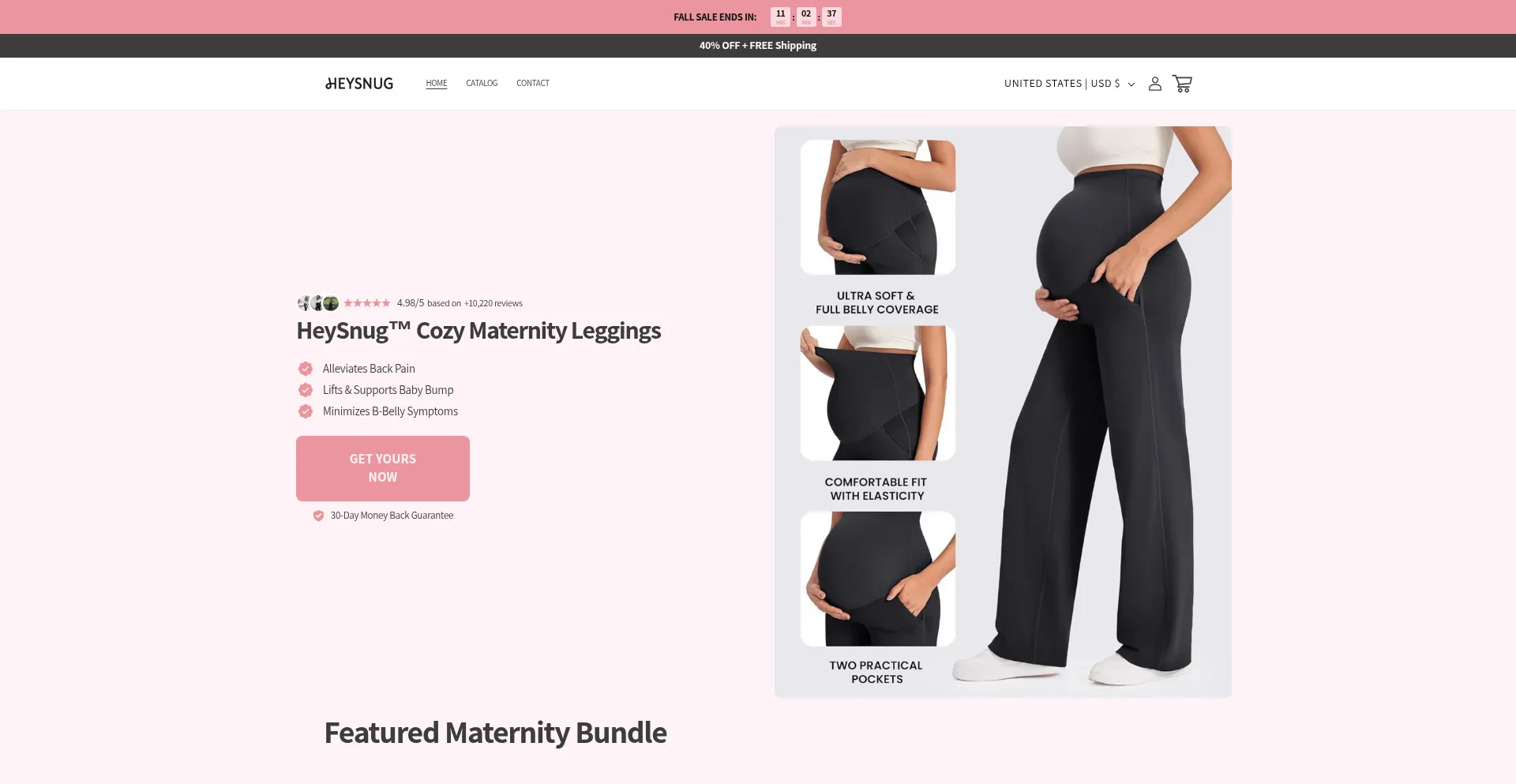Image resolution: width=1516 pixels, height=784 pixels.
Task: Open the Catalog menu item
Action: [482, 83]
